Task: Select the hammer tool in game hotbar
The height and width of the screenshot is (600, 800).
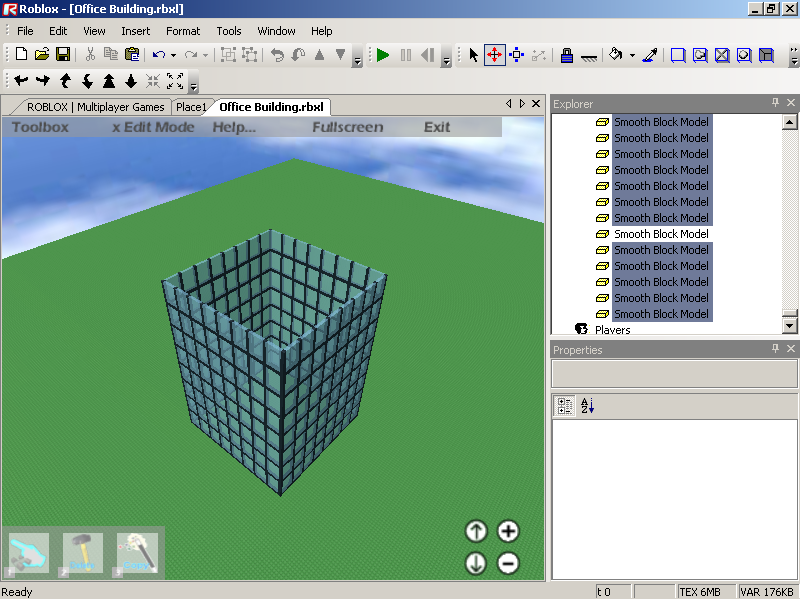Action: (x=83, y=553)
